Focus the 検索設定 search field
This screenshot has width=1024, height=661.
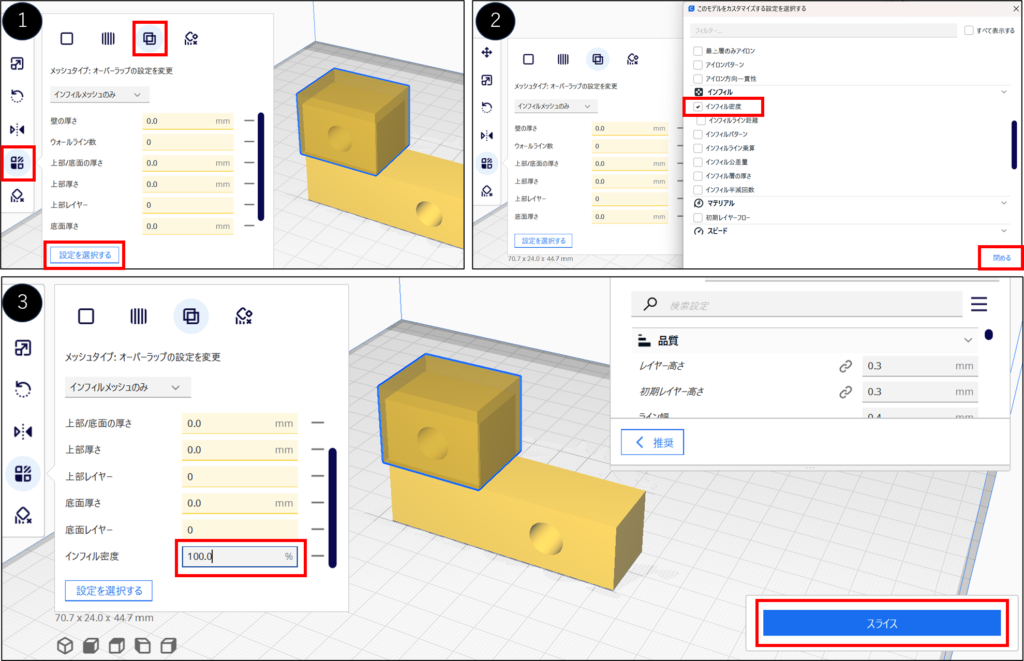[x=797, y=304]
